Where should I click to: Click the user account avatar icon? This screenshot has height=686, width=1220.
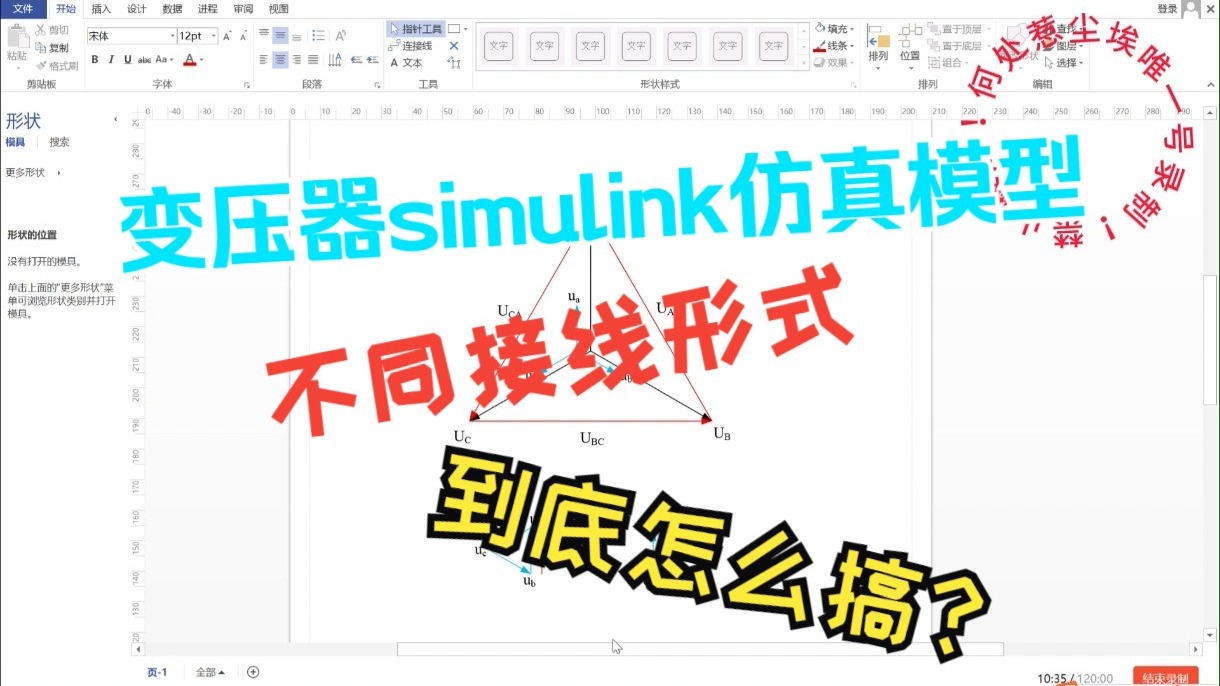coord(1191,9)
